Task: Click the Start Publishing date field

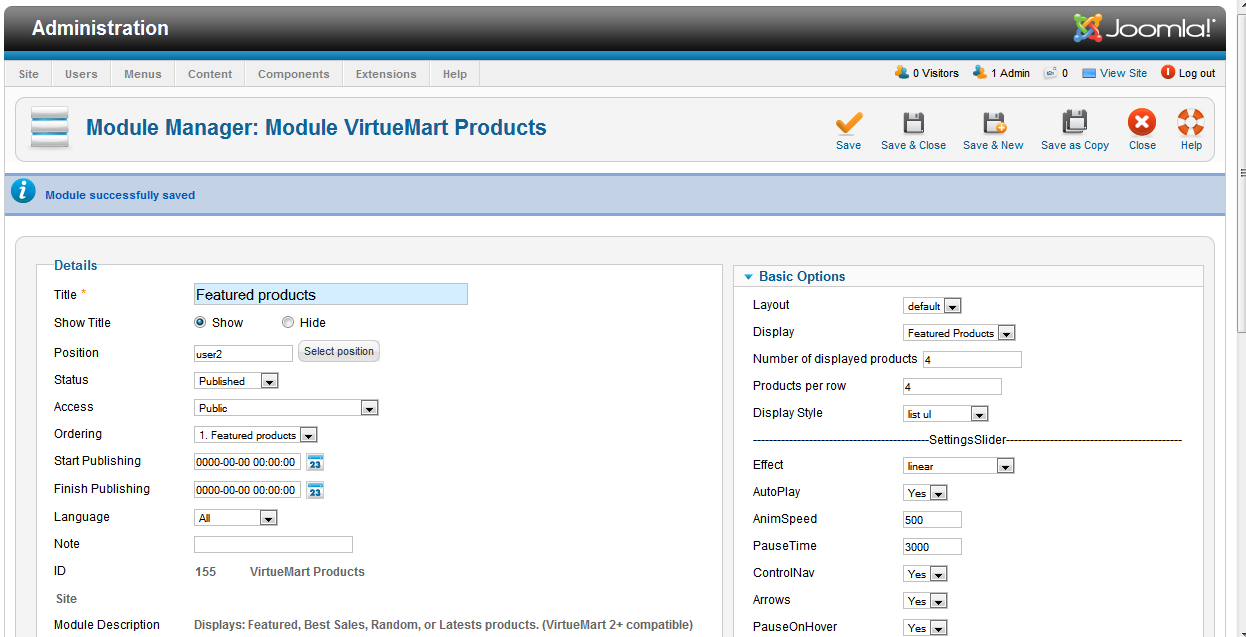Action: [247, 462]
